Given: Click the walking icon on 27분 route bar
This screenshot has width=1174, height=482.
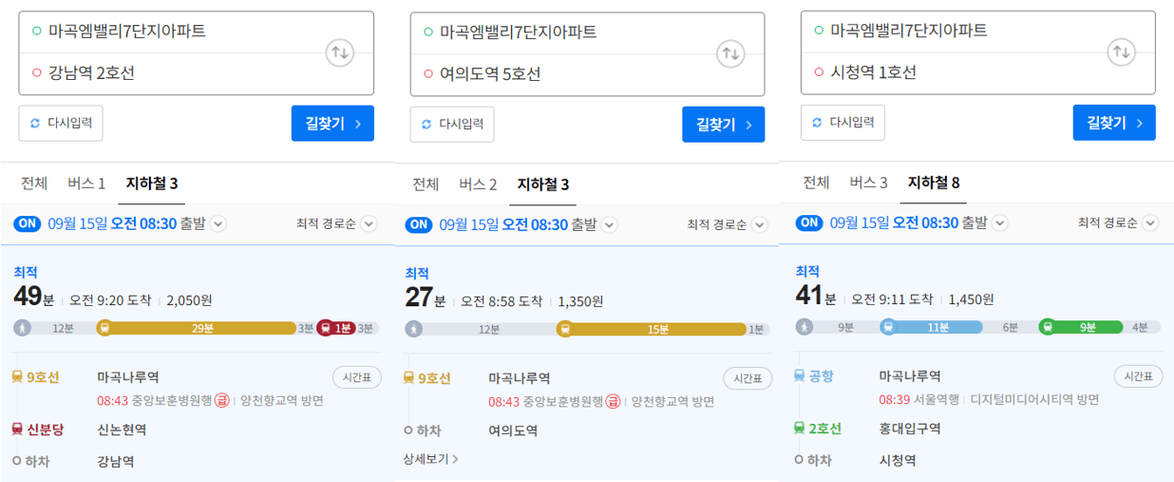Looking at the screenshot, I should coord(414,328).
